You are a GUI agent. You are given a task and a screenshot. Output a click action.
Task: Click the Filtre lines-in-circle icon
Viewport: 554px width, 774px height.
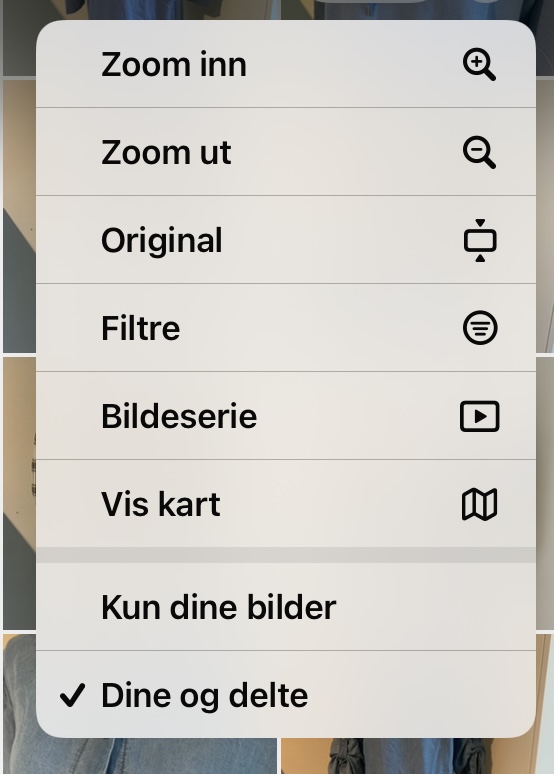coord(480,328)
